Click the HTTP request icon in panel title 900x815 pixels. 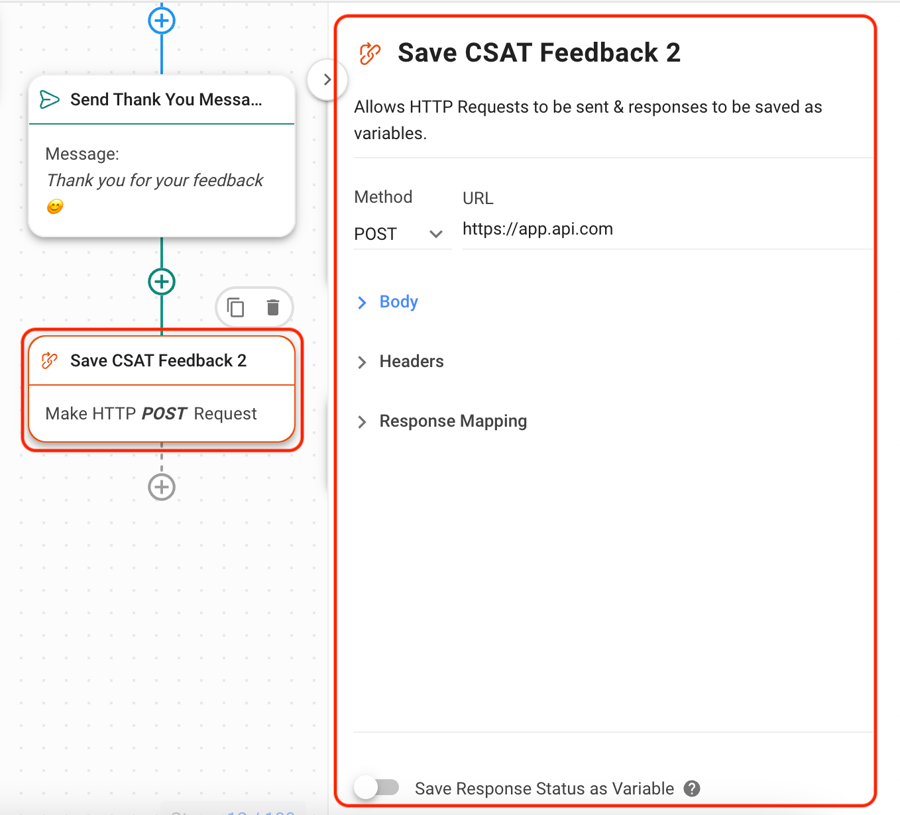[x=370, y=54]
